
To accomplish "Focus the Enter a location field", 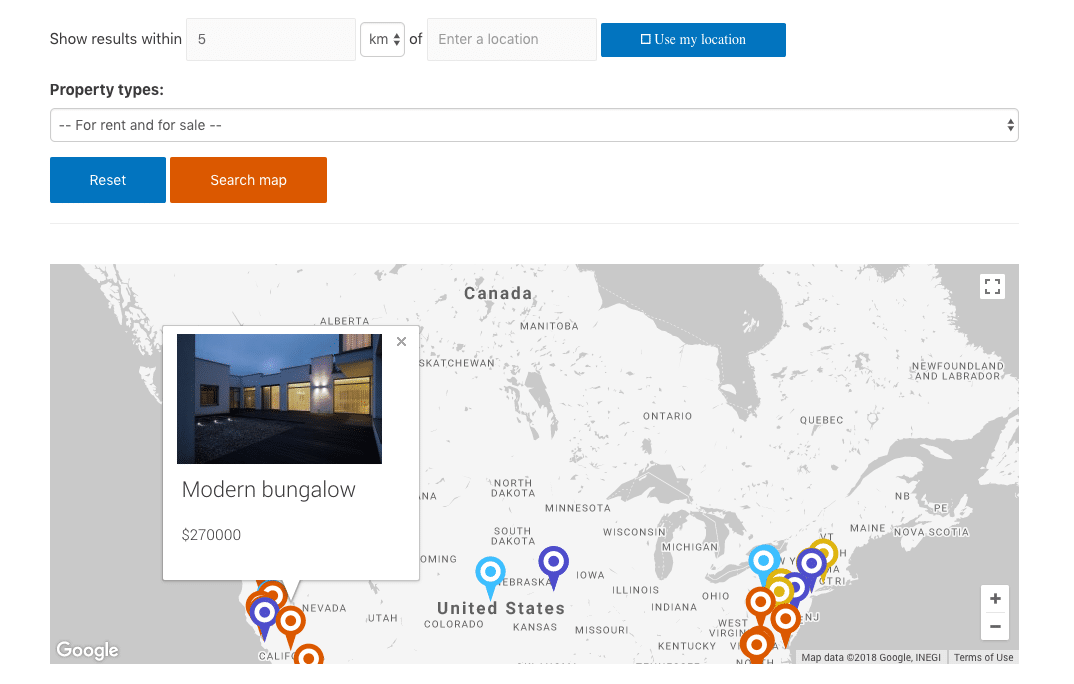I will coord(512,40).
